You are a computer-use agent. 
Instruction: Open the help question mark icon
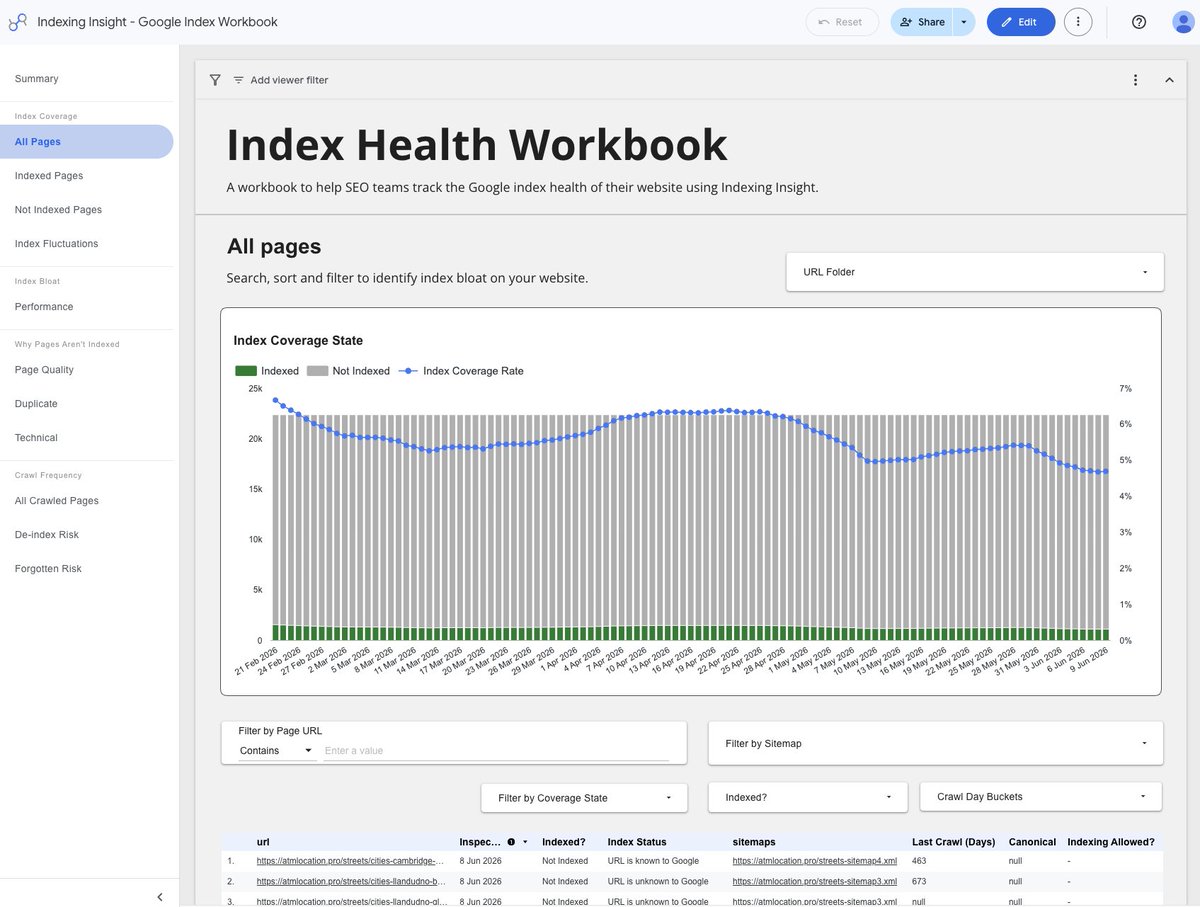(1139, 22)
